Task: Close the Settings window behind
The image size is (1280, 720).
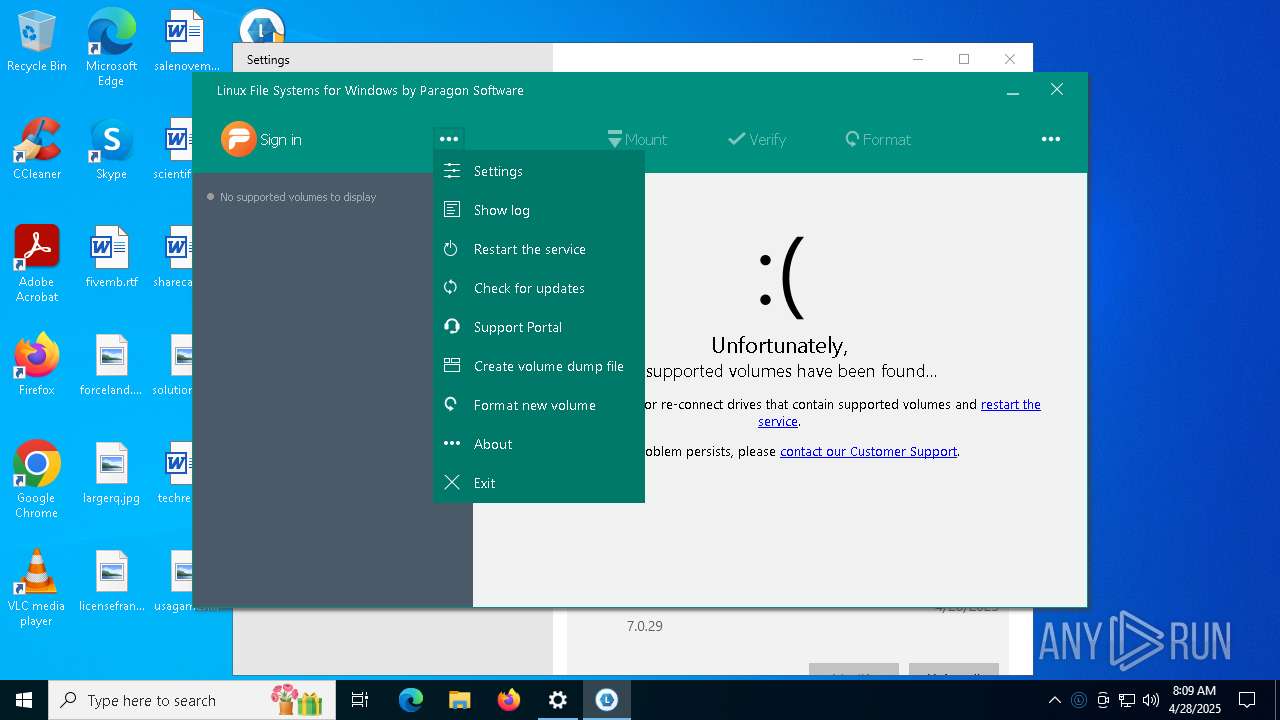Action: [1010, 59]
